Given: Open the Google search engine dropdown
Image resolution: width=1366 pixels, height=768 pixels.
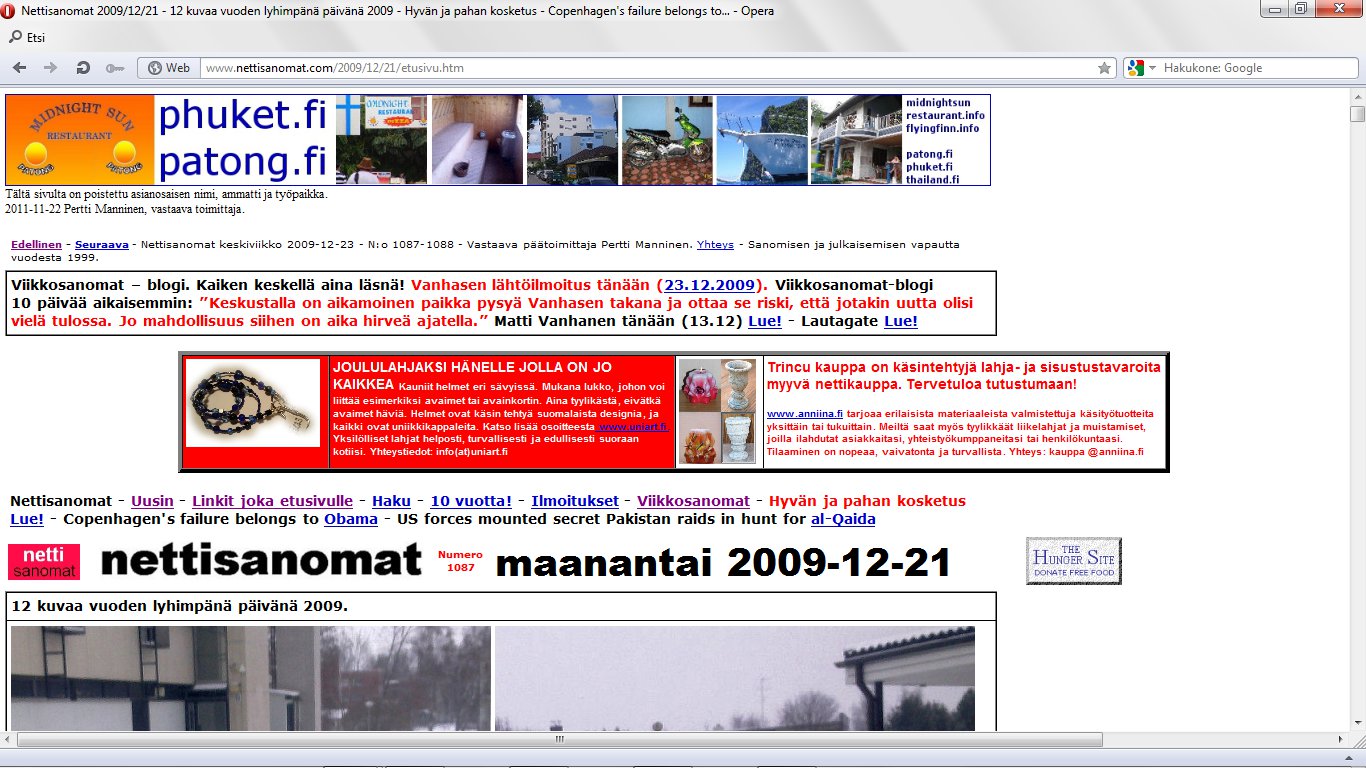Looking at the screenshot, I should (x=1139, y=68).
